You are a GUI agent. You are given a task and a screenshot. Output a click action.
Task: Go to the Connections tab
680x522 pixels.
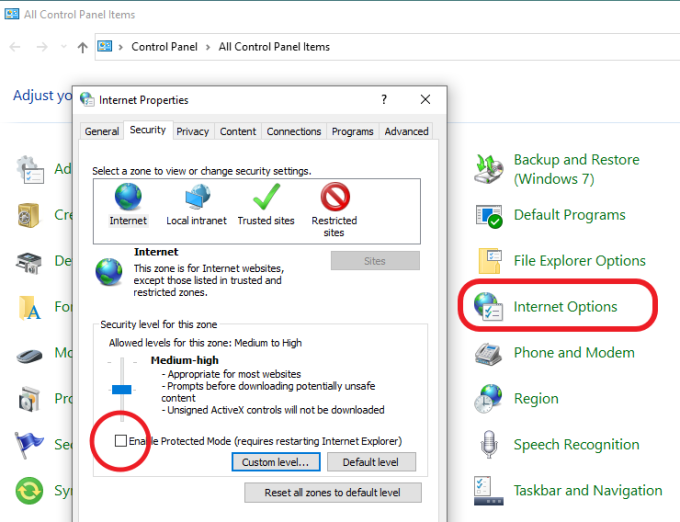pos(294,131)
